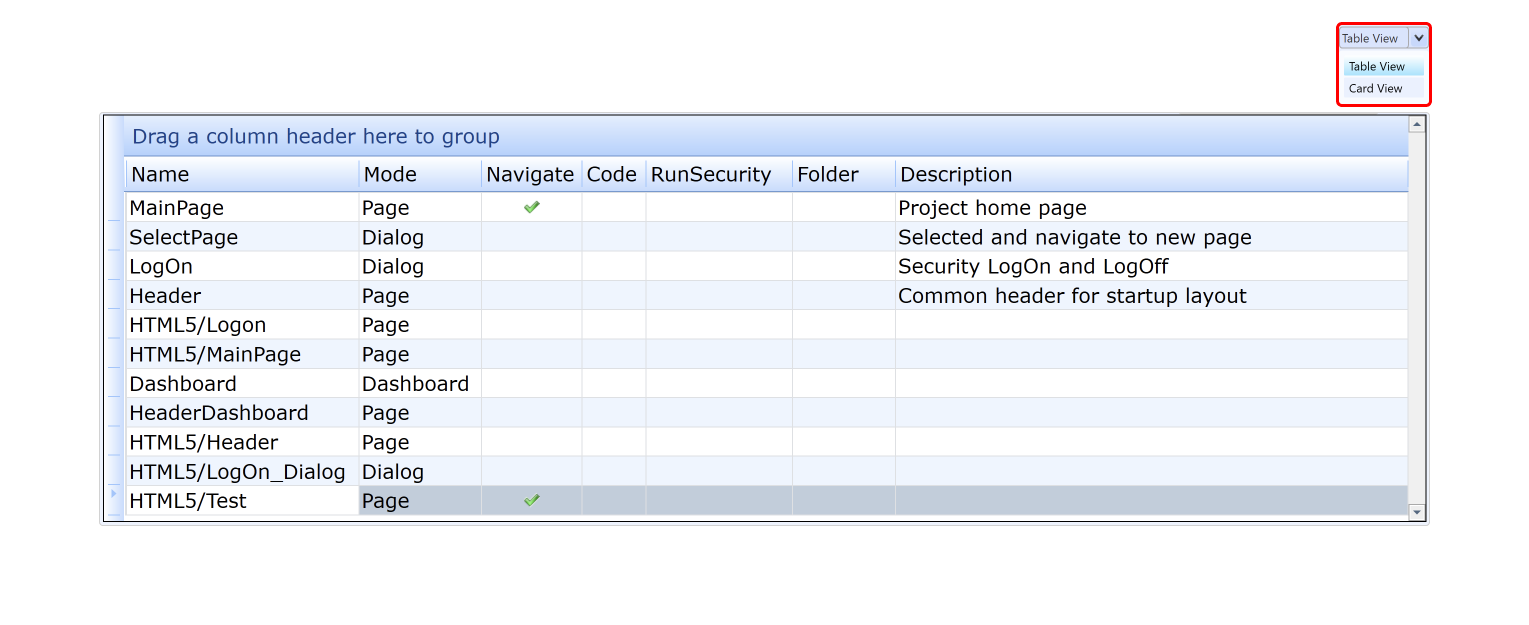The image size is (1529, 625).
Task: Click Navigate cell of SelectPage row
Action: tap(532, 237)
